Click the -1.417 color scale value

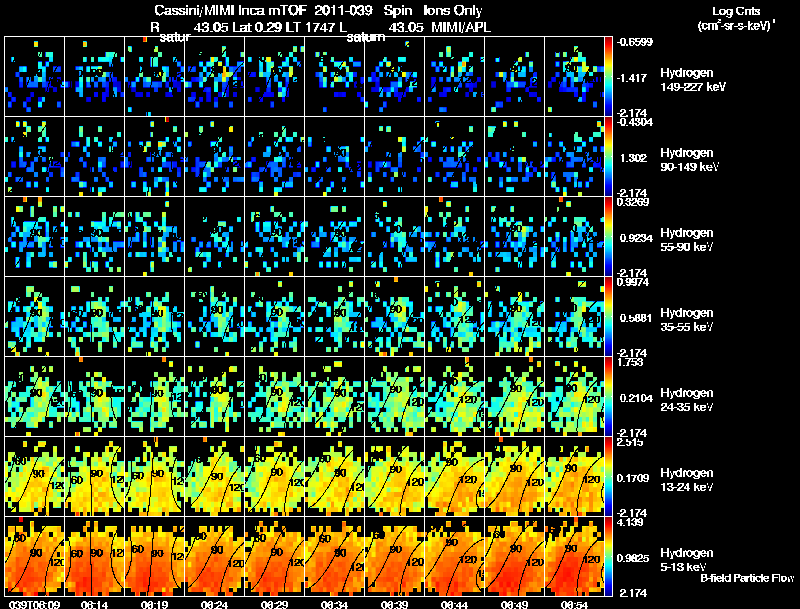click(x=632, y=78)
